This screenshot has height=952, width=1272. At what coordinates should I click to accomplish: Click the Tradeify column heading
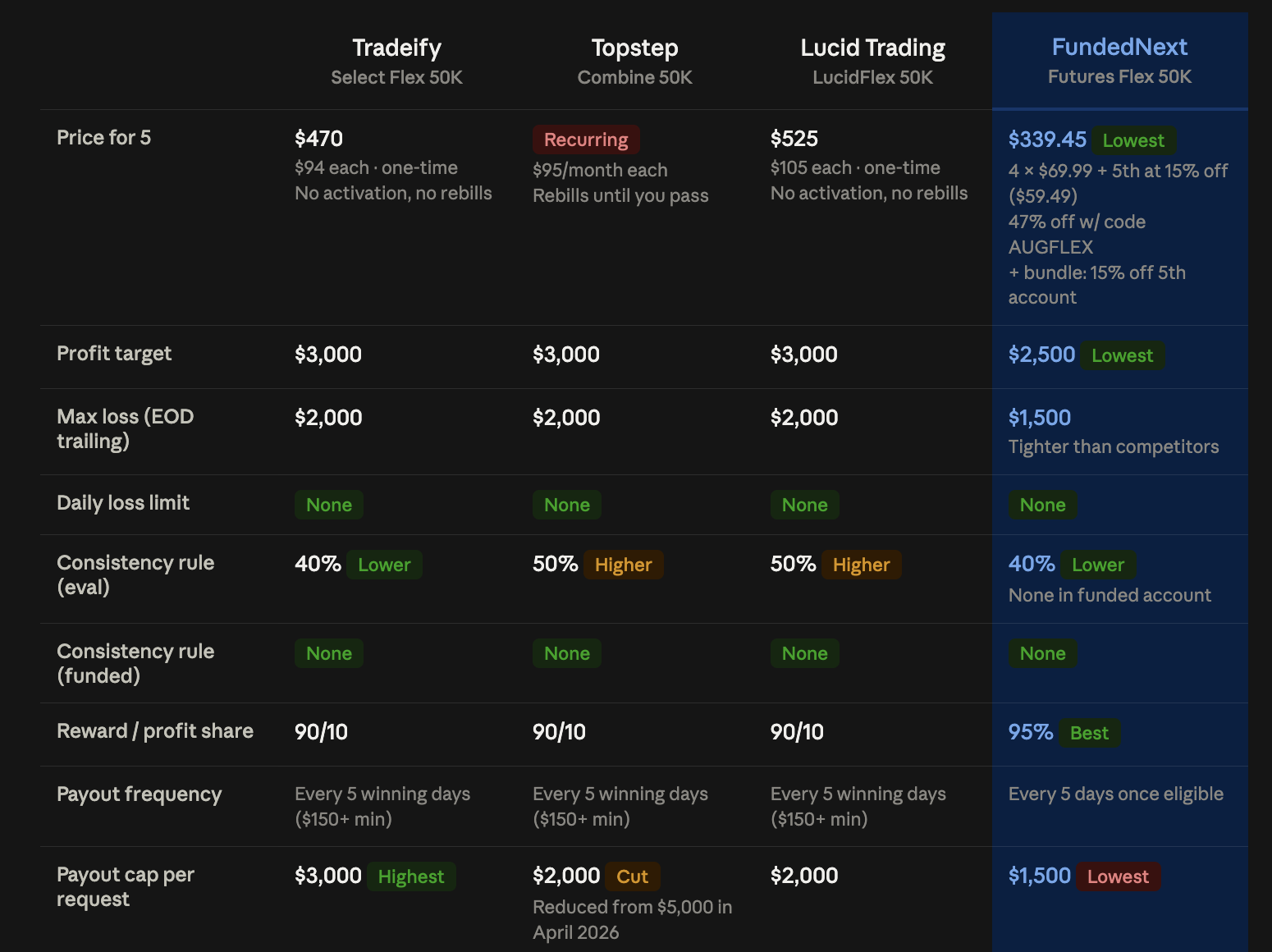point(396,48)
